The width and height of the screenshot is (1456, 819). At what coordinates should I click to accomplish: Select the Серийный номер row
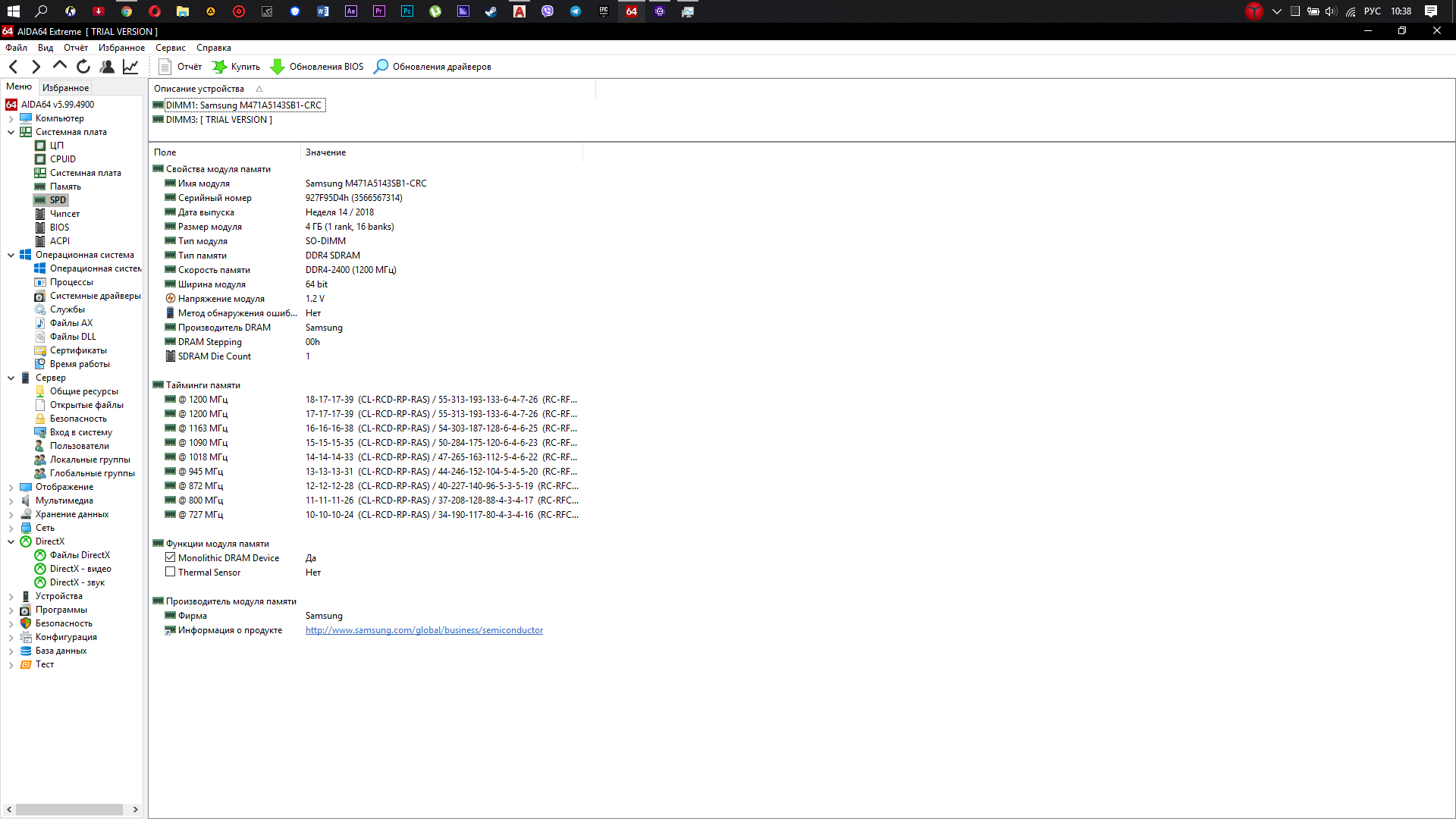(364, 198)
